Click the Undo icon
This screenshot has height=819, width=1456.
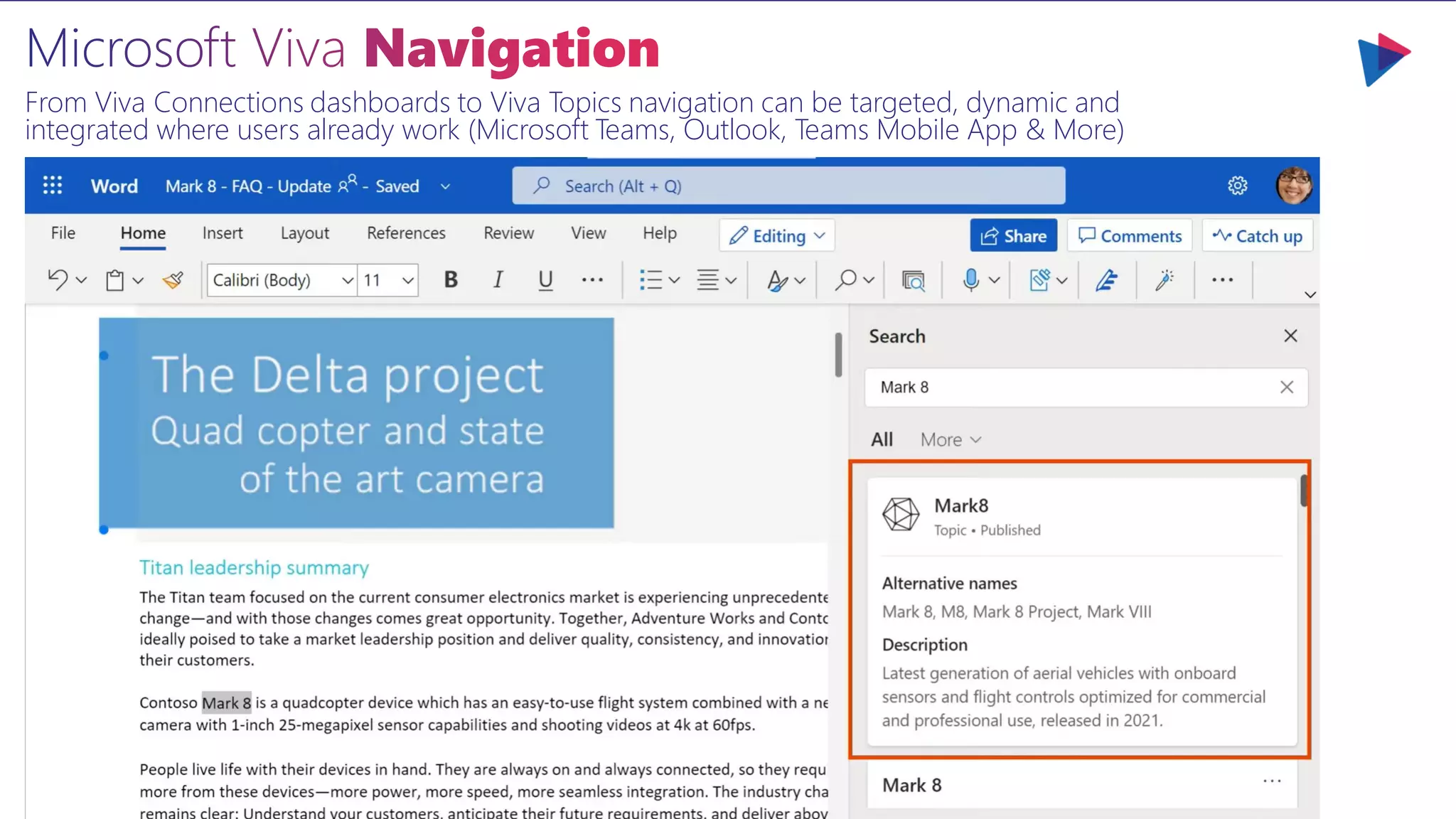tap(58, 279)
